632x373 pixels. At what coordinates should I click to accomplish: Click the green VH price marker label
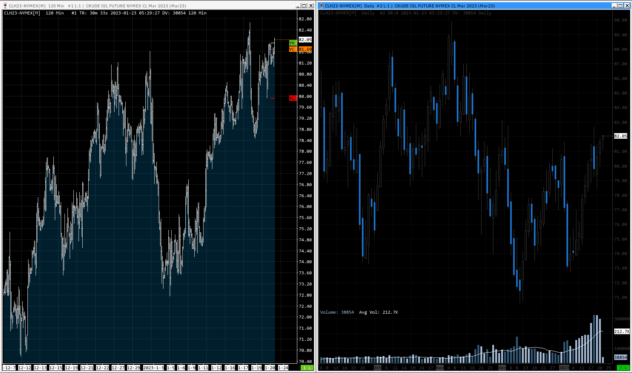293,43
